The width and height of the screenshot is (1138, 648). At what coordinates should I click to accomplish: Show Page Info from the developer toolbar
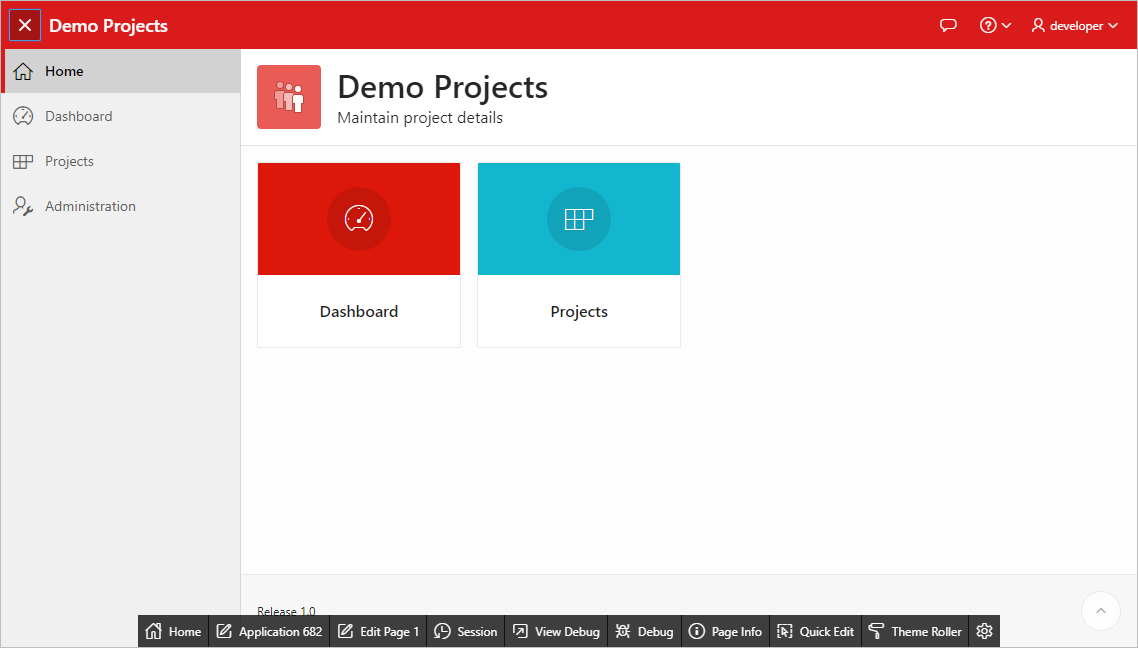pos(725,631)
